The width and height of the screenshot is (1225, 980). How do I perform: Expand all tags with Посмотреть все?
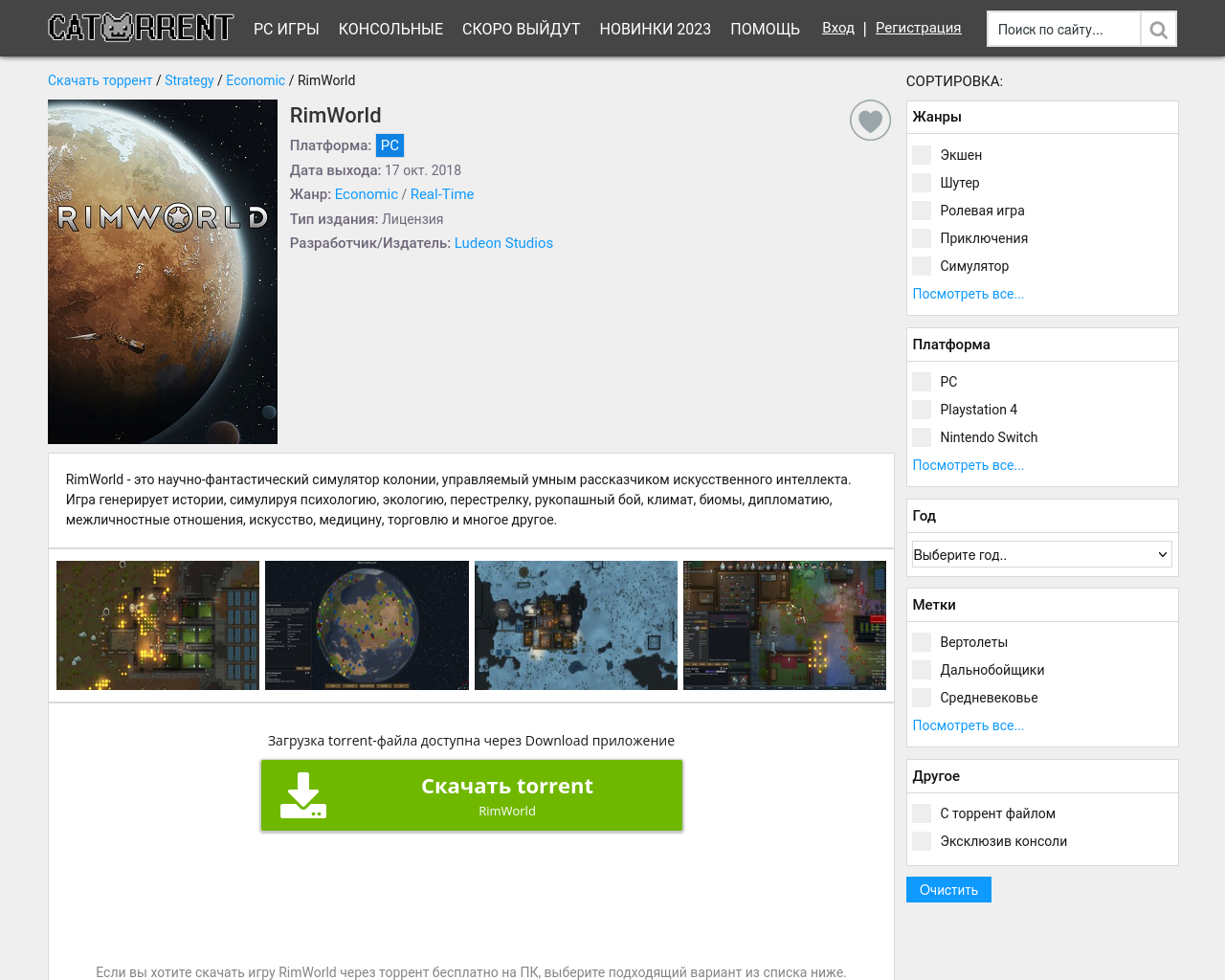(969, 725)
